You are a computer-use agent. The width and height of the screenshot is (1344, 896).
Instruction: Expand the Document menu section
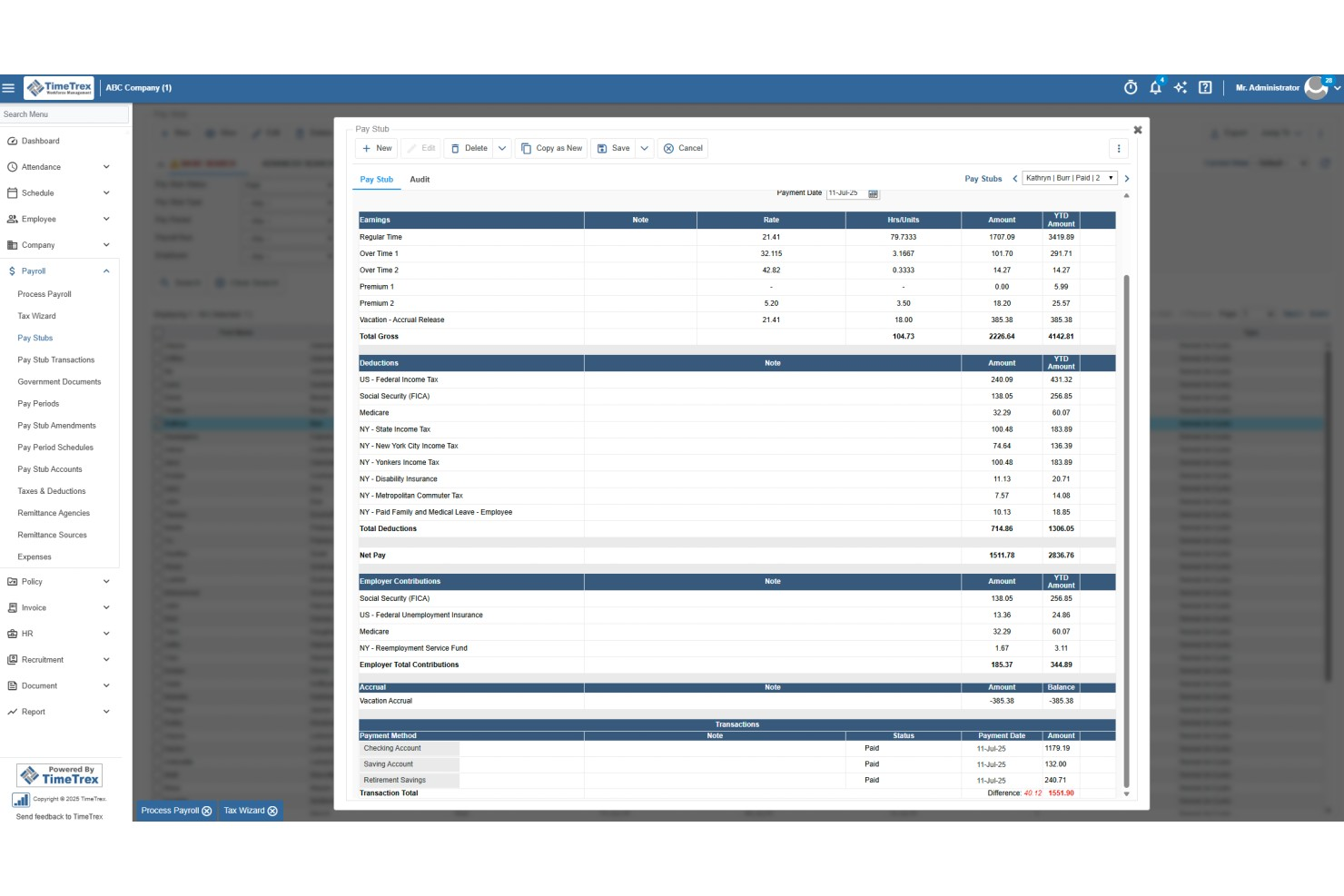pyautogui.click(x=106, y=685)
